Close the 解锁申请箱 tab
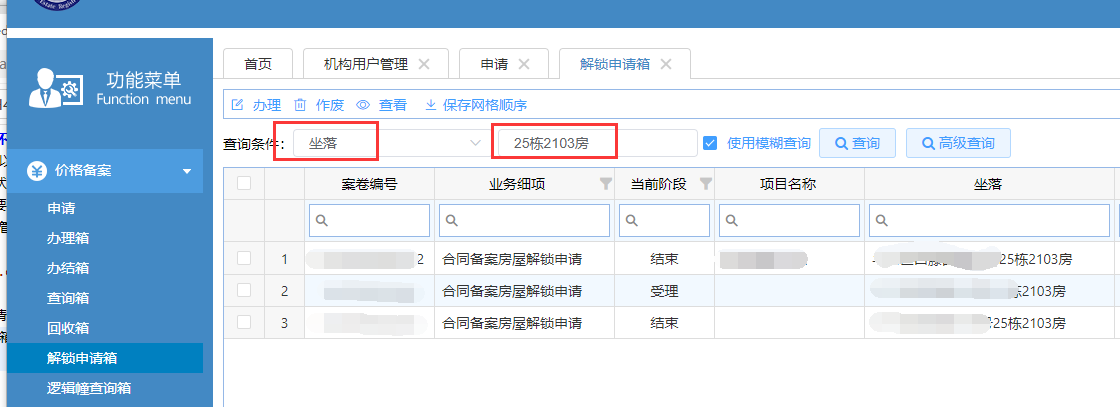The width and height of the screenshot is (1120, 407). tap(667, 64)
